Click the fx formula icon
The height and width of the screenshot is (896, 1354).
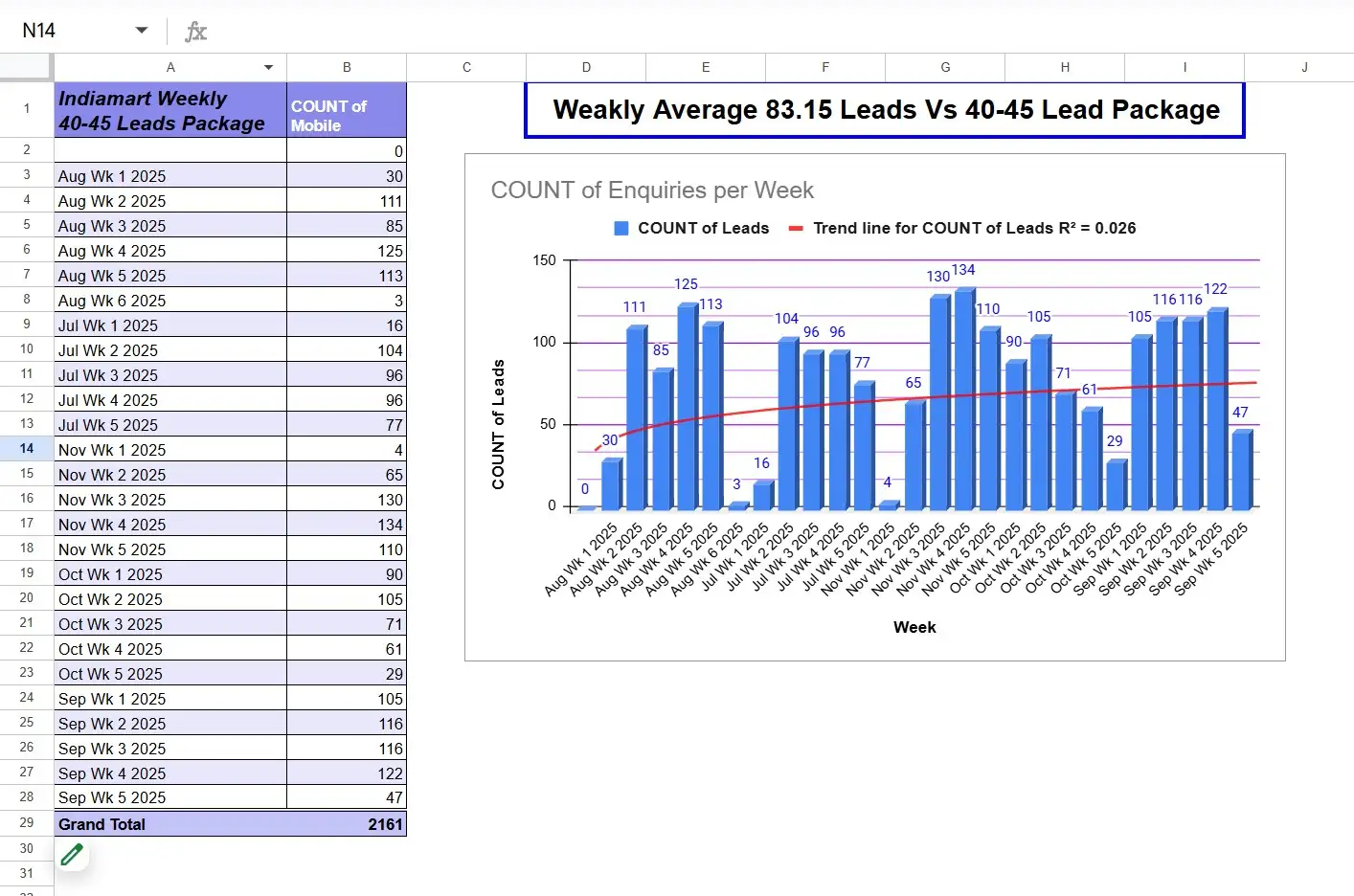pos(195,32)
